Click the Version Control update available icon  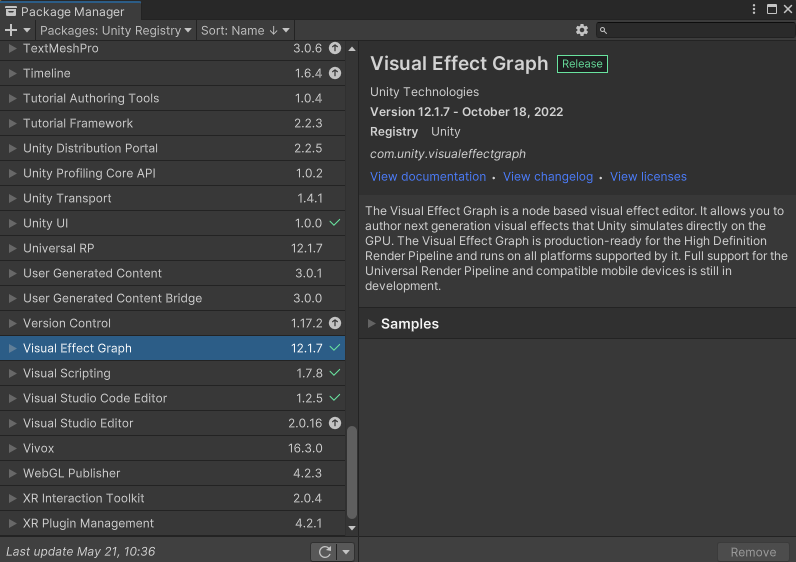point(335,323)
